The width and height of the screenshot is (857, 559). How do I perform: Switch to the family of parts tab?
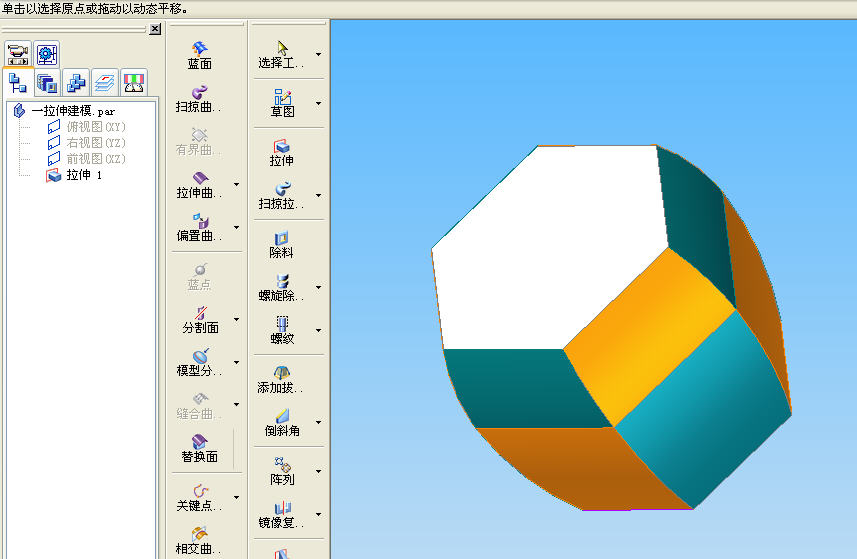click(76, 83)
